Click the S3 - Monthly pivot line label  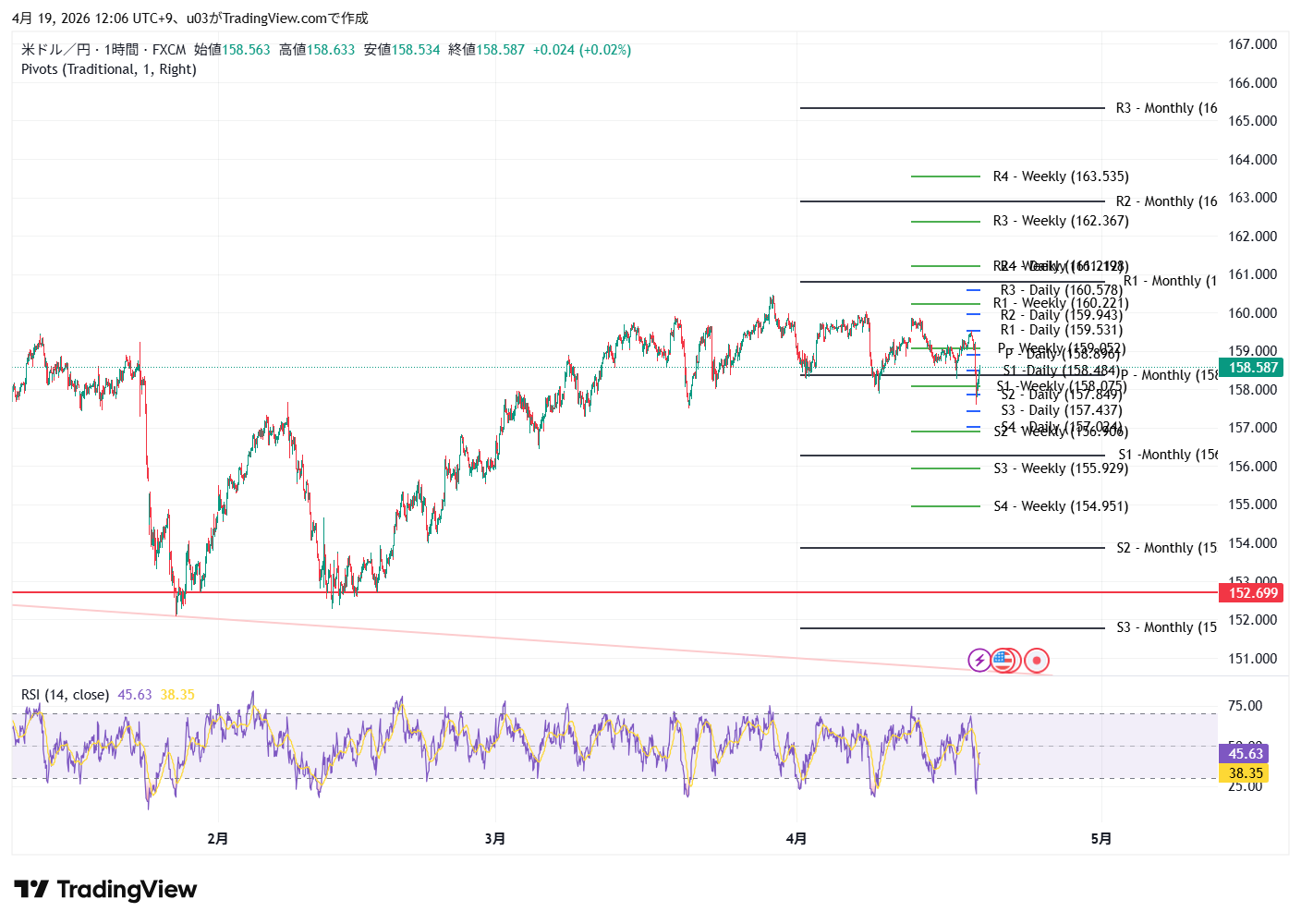(1165, 627)
